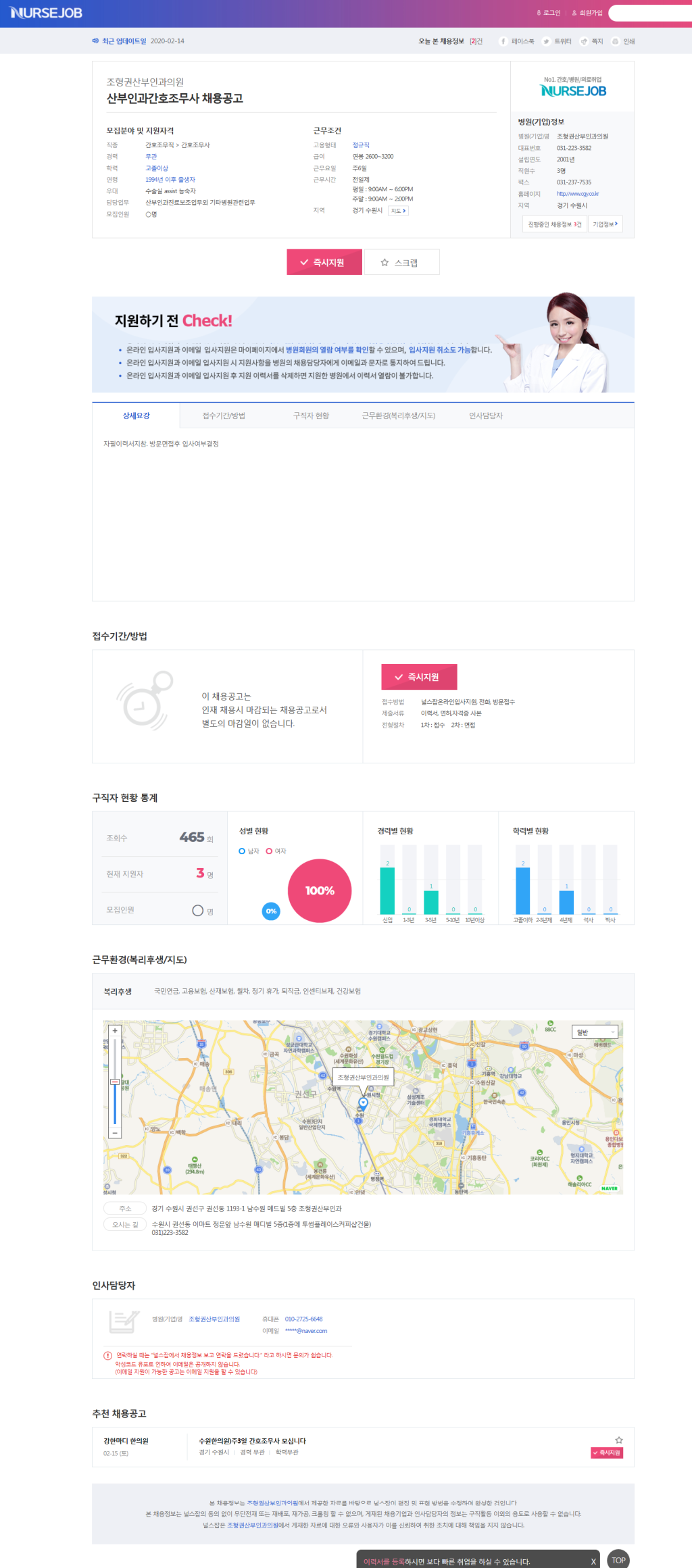This screenshot has width=692, height=1568.
Task: Click the NAVER logo on the map
Action: tap(610, 1188)
